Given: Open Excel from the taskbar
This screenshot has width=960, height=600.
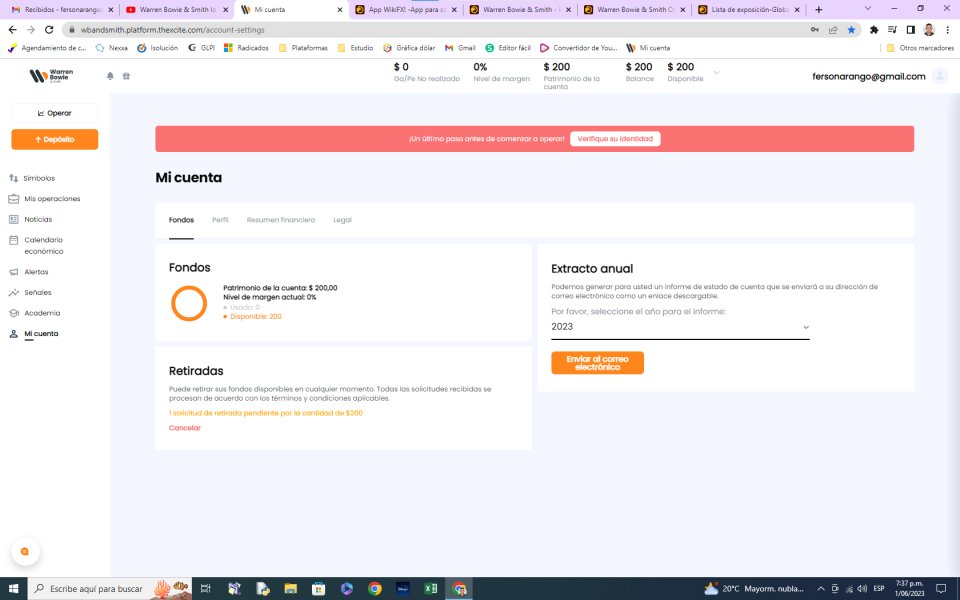Looking at the screenshot, I should tap(430, 588).
